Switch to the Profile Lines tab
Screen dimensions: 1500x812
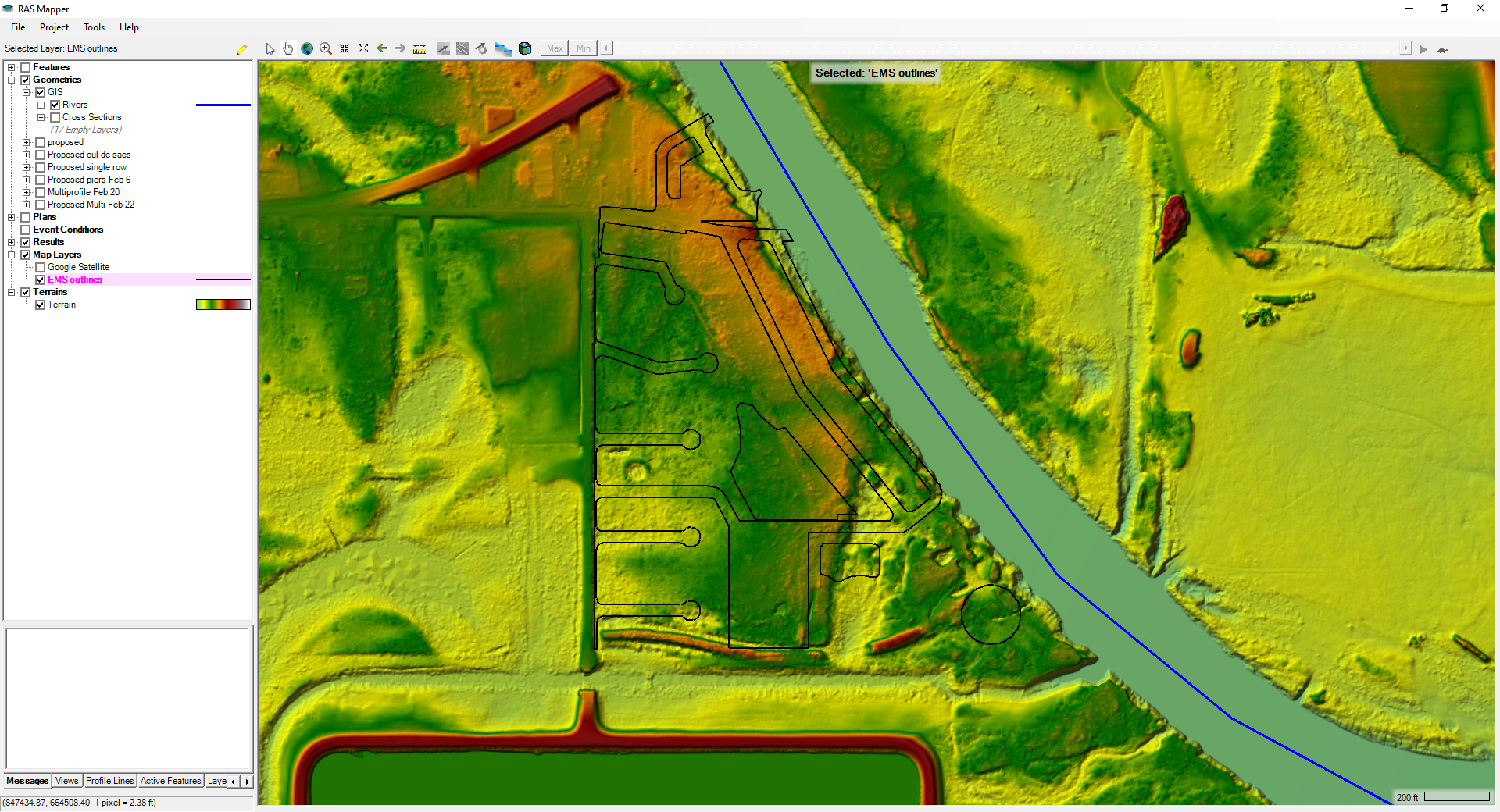coord(109,781)
